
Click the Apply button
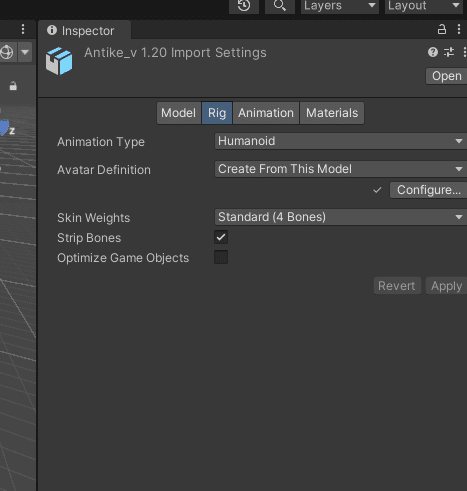(x=446, y=286)
